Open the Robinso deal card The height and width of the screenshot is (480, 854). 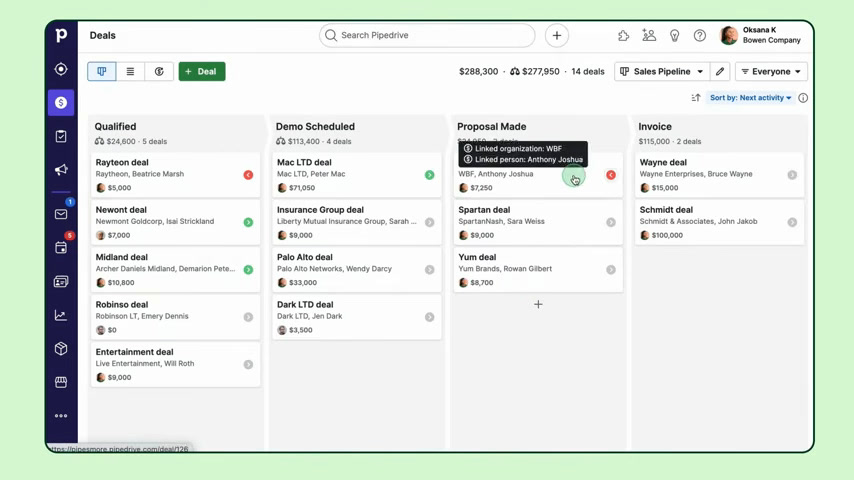coord(175,317)
